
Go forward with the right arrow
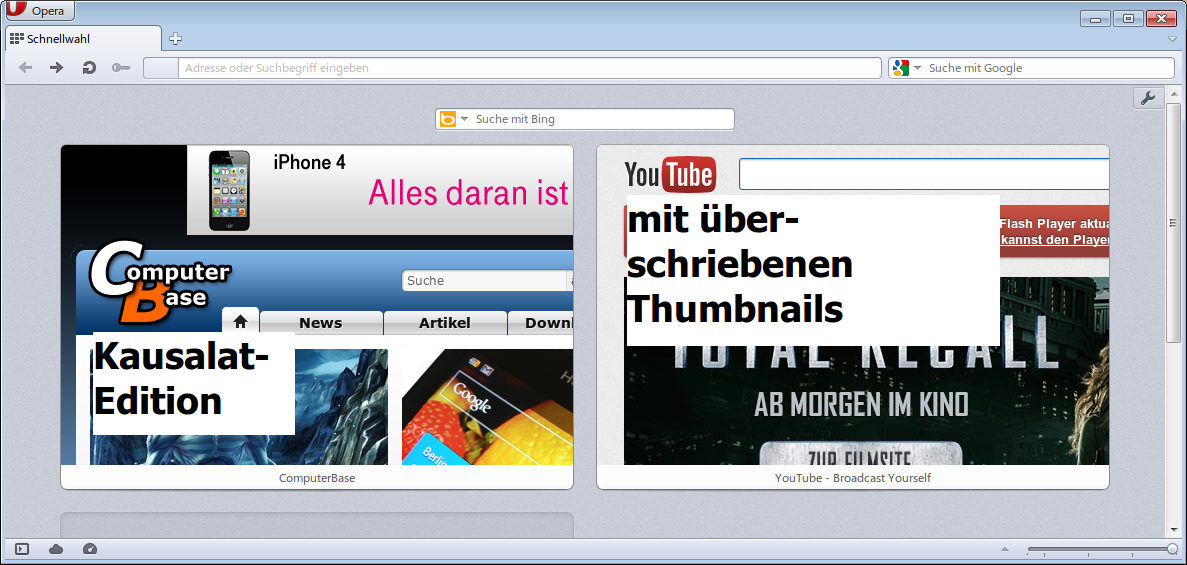[56, 67]
